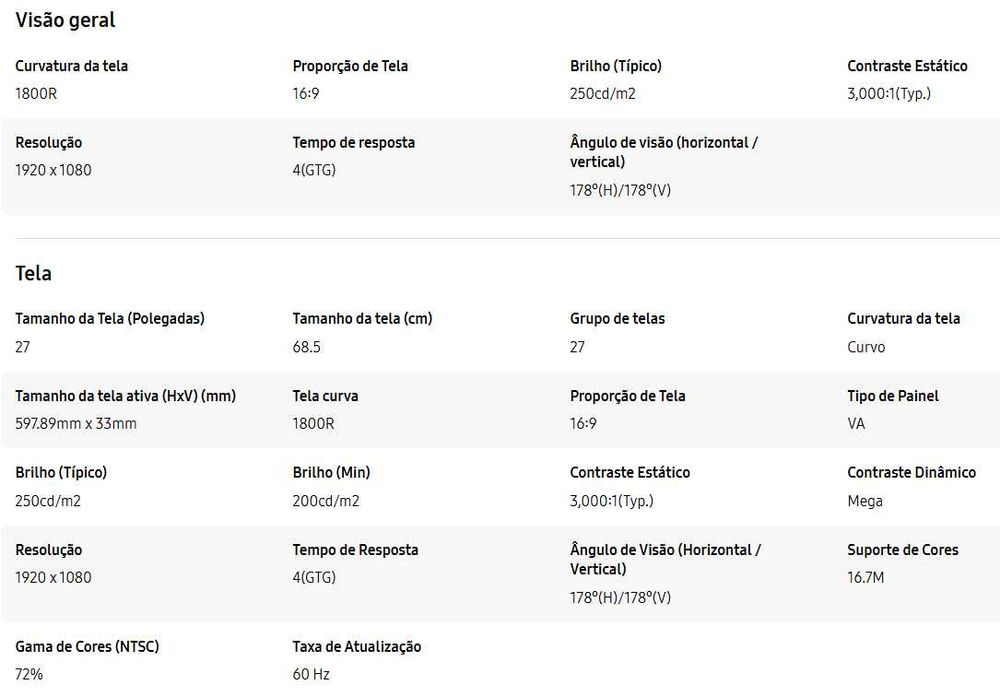Click the Tela curva label
Image resolution: width=1000 pixels, height=688 pixels.
click(x=325, y=396)
